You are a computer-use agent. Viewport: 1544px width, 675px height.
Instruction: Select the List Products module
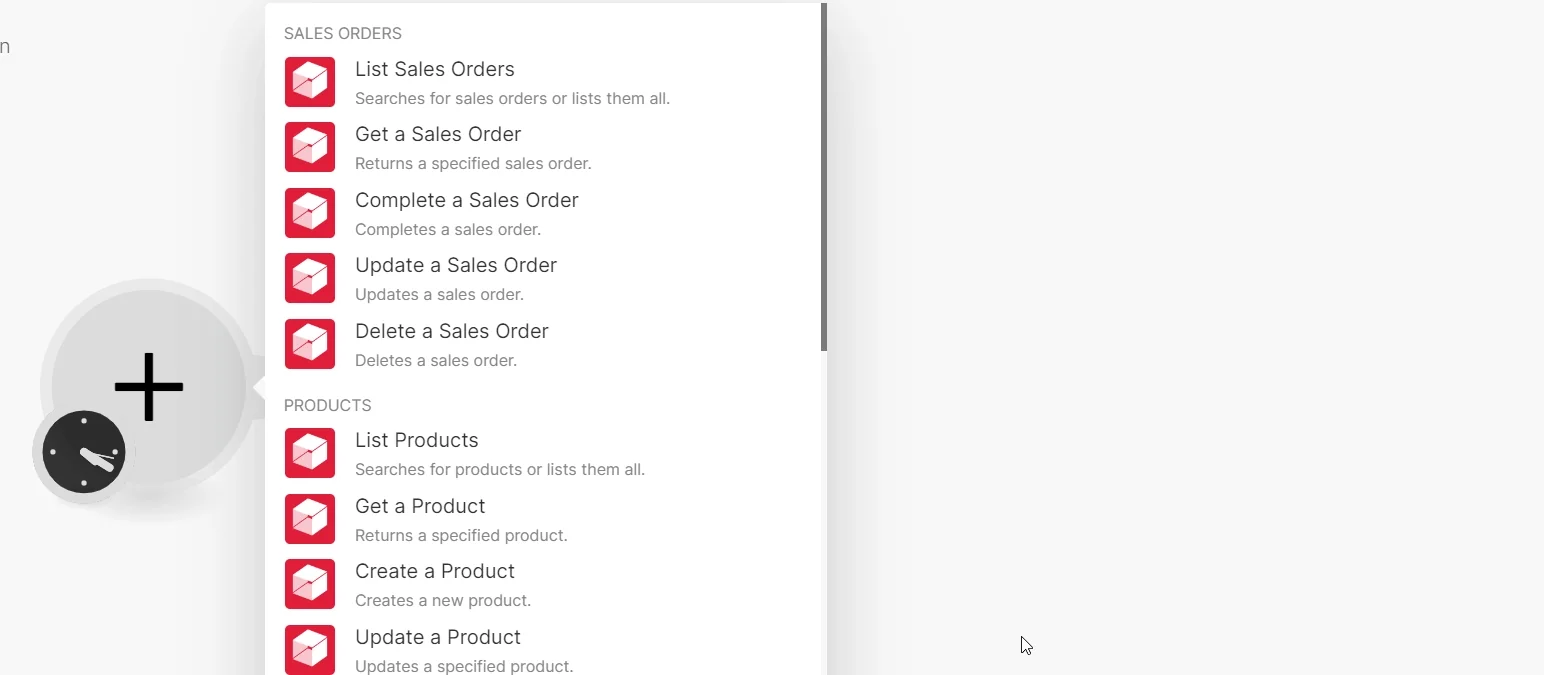coord(543,453)
